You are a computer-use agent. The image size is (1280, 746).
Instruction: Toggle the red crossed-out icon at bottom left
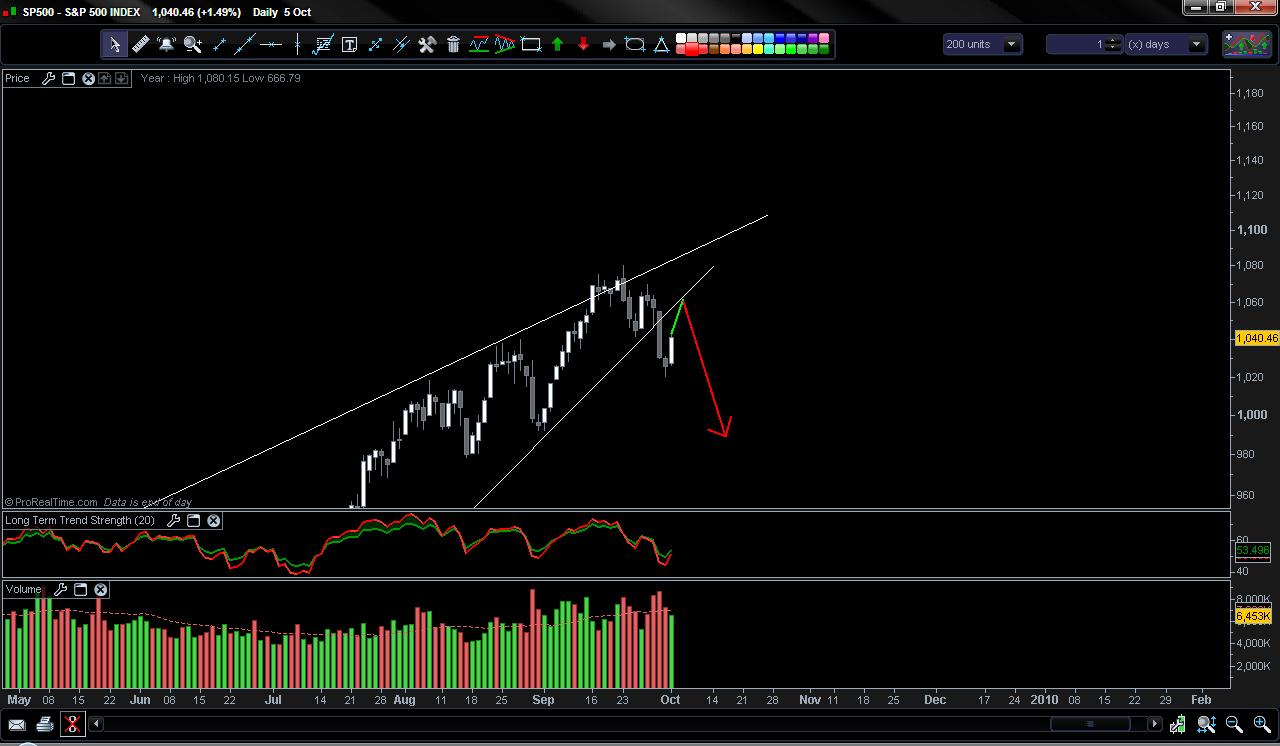(73, 724)
